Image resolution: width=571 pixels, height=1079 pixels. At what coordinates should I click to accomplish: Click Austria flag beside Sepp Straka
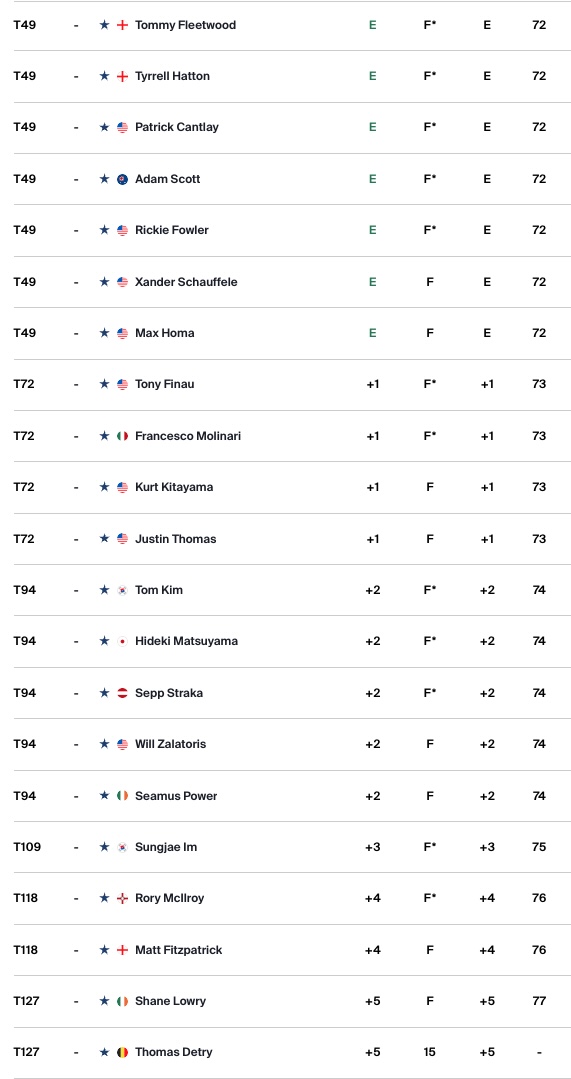pyautogui.click(x=122, y=693)
